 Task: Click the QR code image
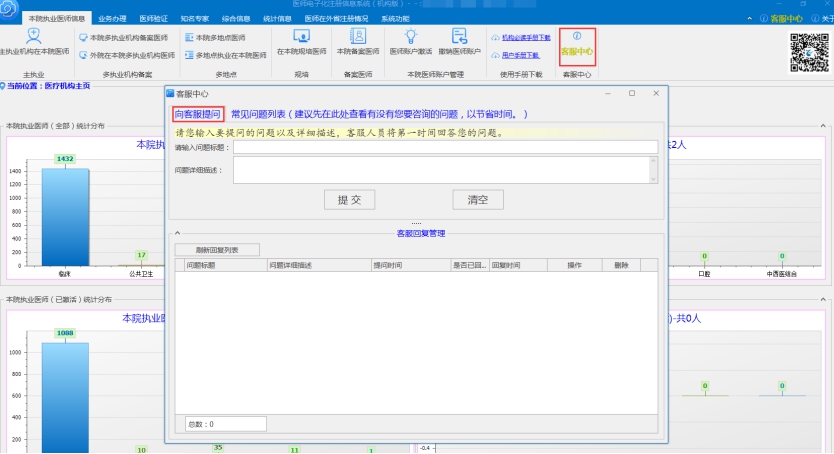click(809, 52)
